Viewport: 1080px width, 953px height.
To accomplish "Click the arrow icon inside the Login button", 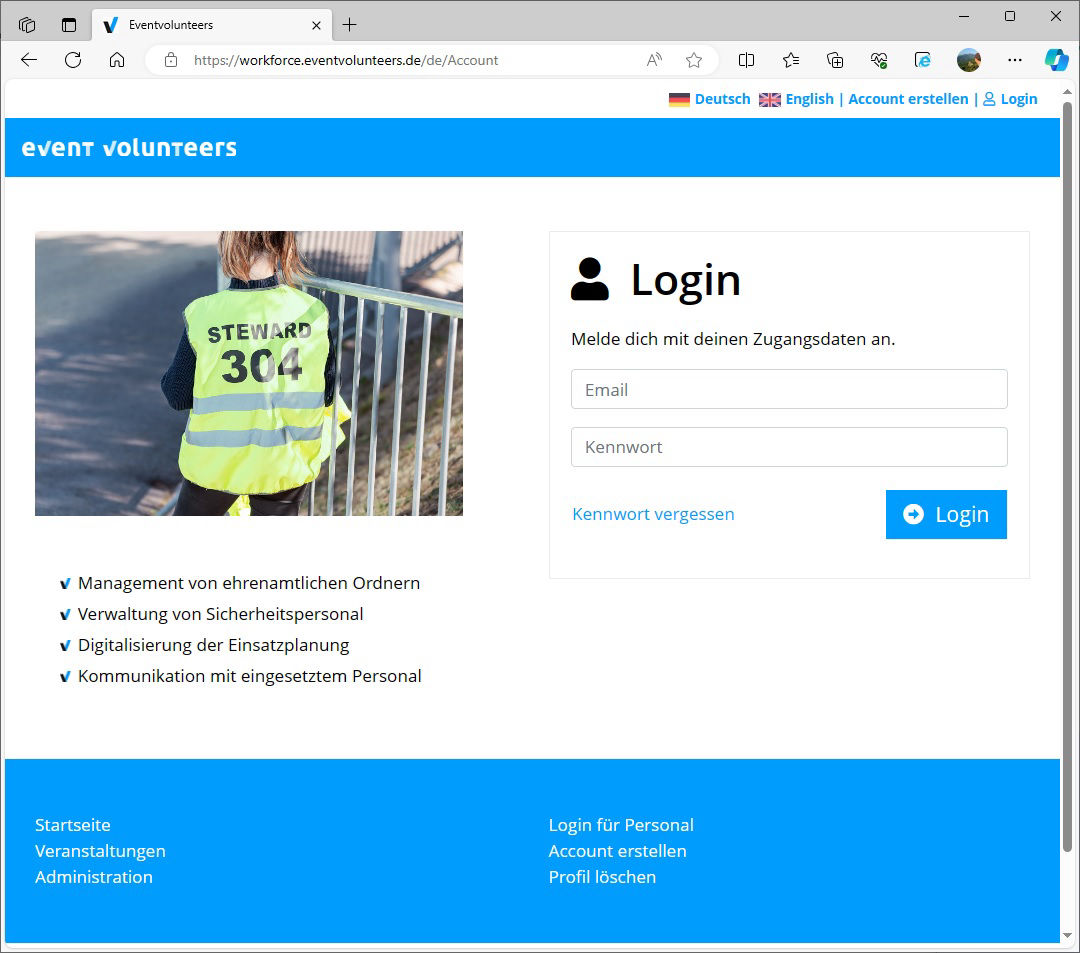I will click(x=913, y=514).
